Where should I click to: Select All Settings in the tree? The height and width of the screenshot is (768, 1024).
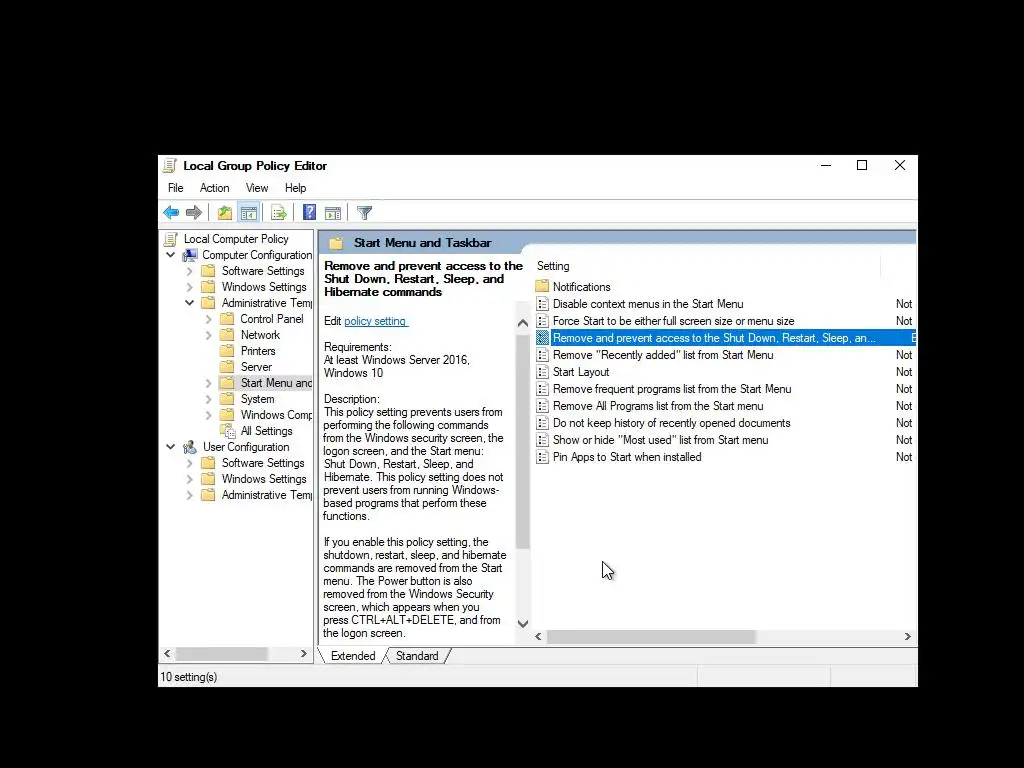(x=266, y=431)
